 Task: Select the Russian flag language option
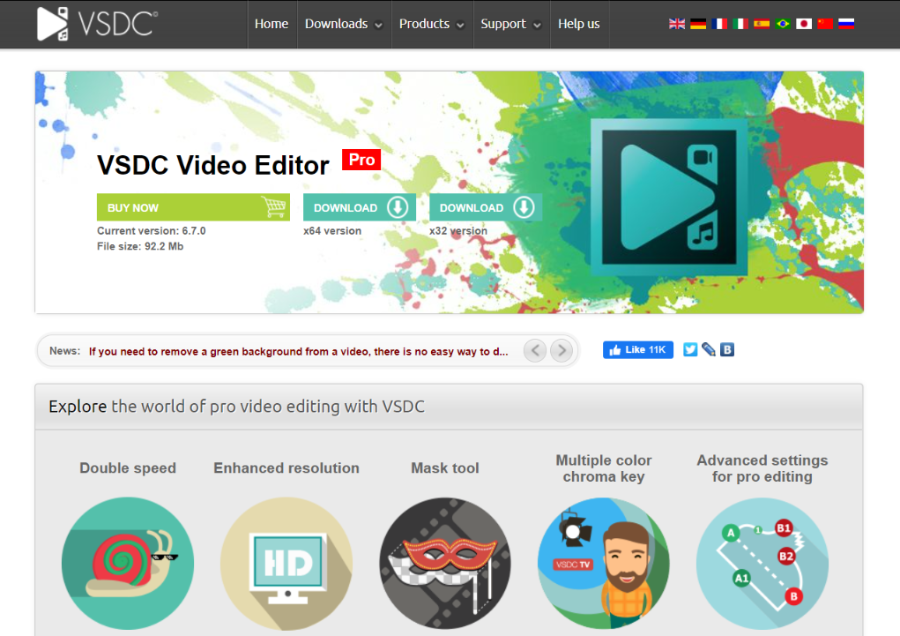click(x=847, y=24)
